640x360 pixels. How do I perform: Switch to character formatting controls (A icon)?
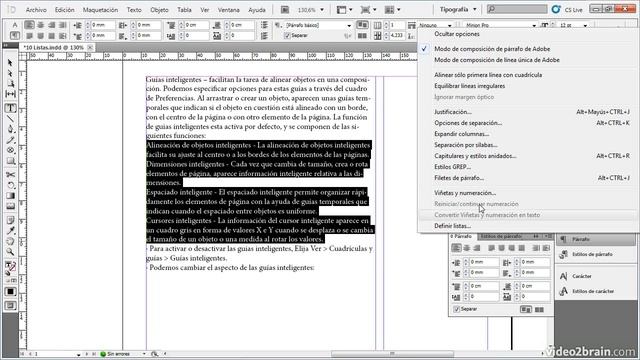15,25
